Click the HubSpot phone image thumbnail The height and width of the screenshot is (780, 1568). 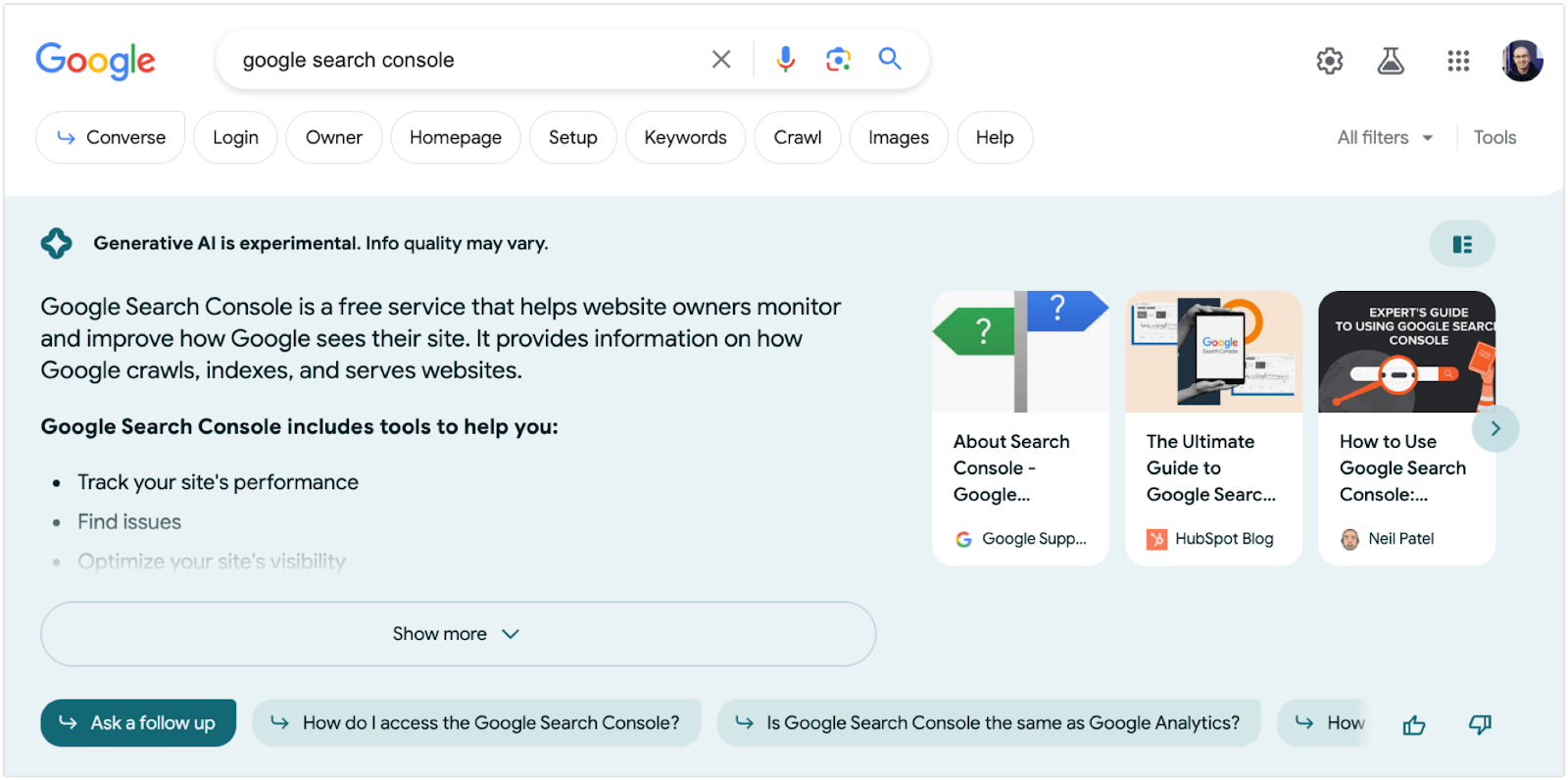(x=1213, y=352)
